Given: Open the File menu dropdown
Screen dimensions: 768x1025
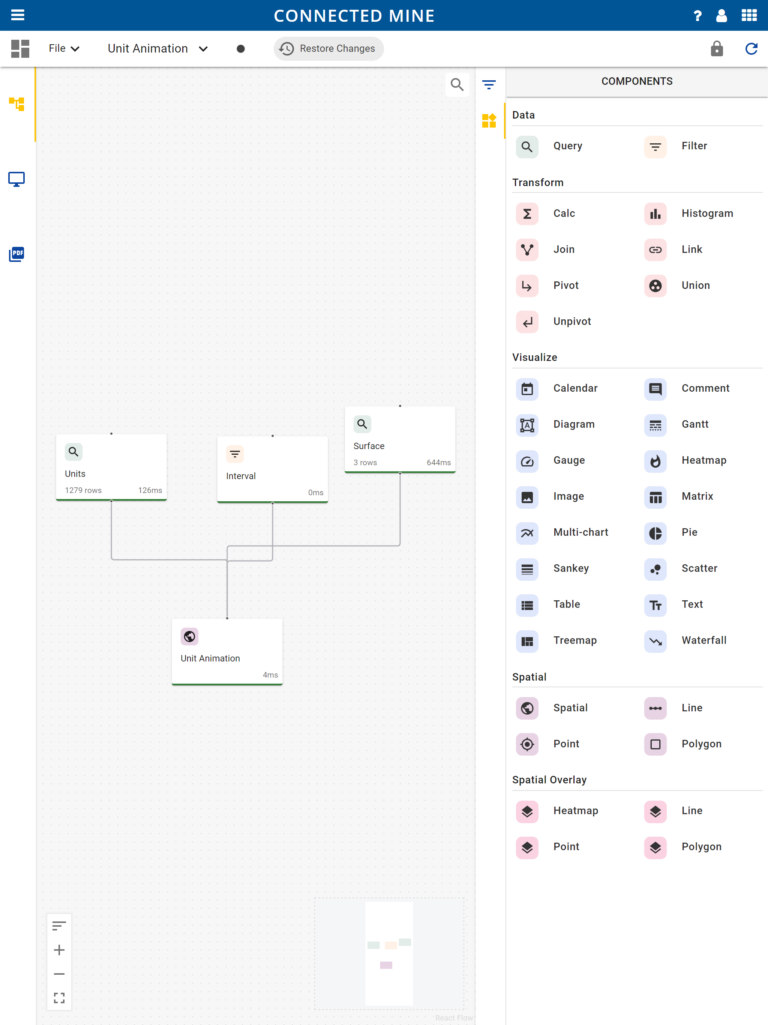Looking at the screenshot, I should click(x=62, y=47).
